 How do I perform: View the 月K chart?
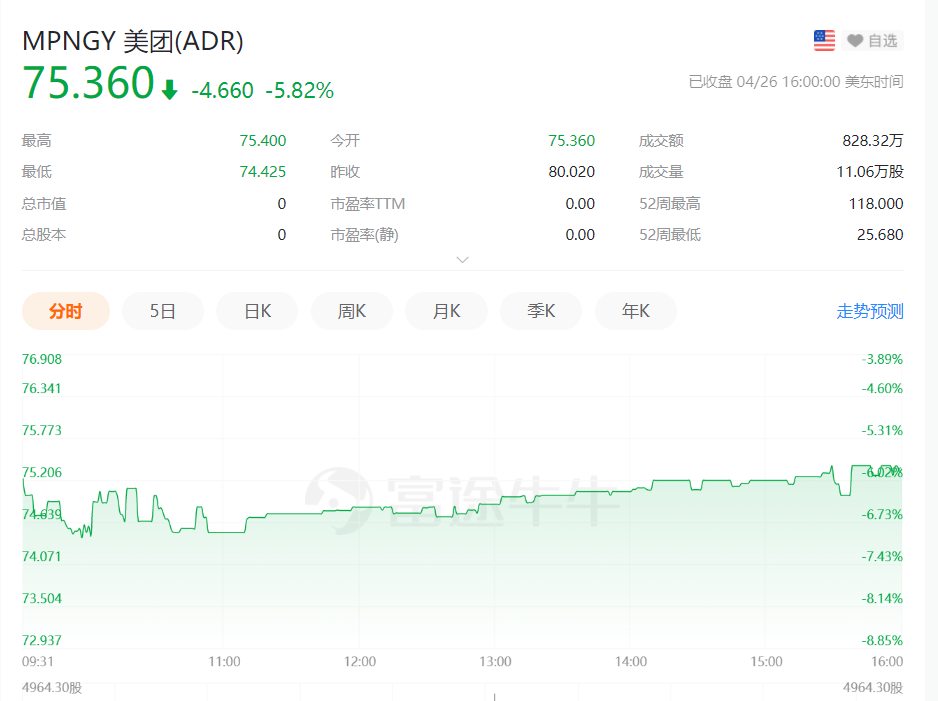[446, 311]
